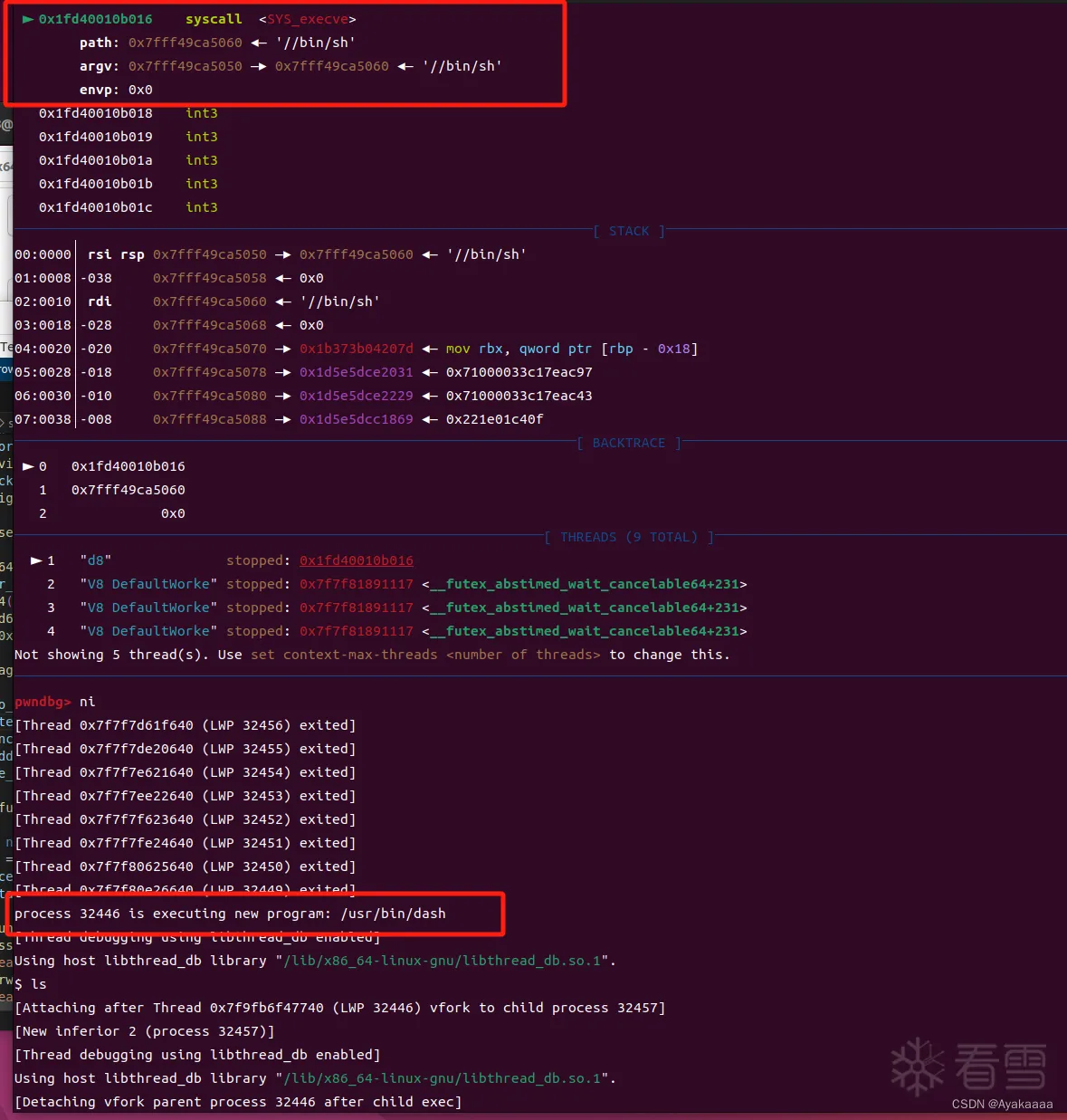The width and height of the screenshot is (1067, 1120).
Task: Click the argv: argument line
Action: [291, 66]
